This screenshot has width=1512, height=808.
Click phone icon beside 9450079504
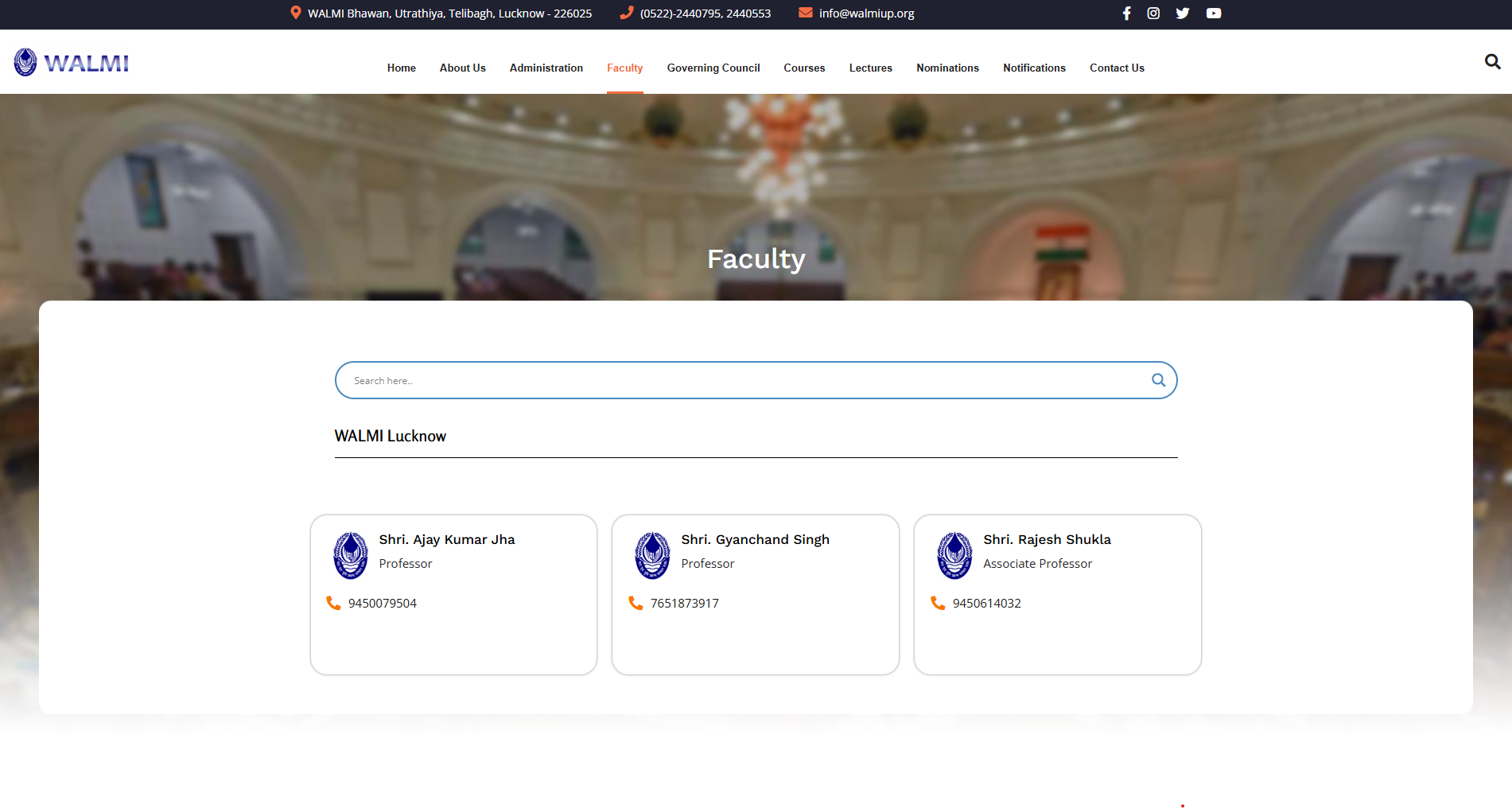(333, 603)
